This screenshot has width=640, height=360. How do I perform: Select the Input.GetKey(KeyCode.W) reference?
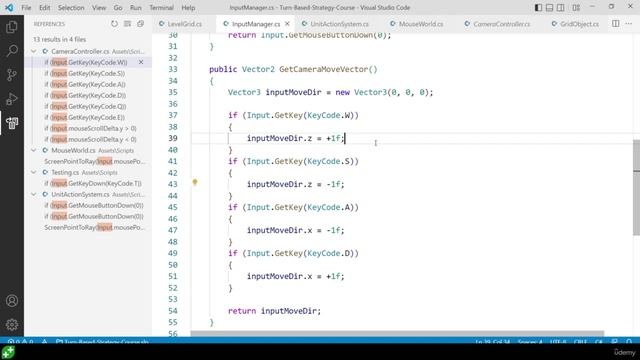click(x=86, y=62)
